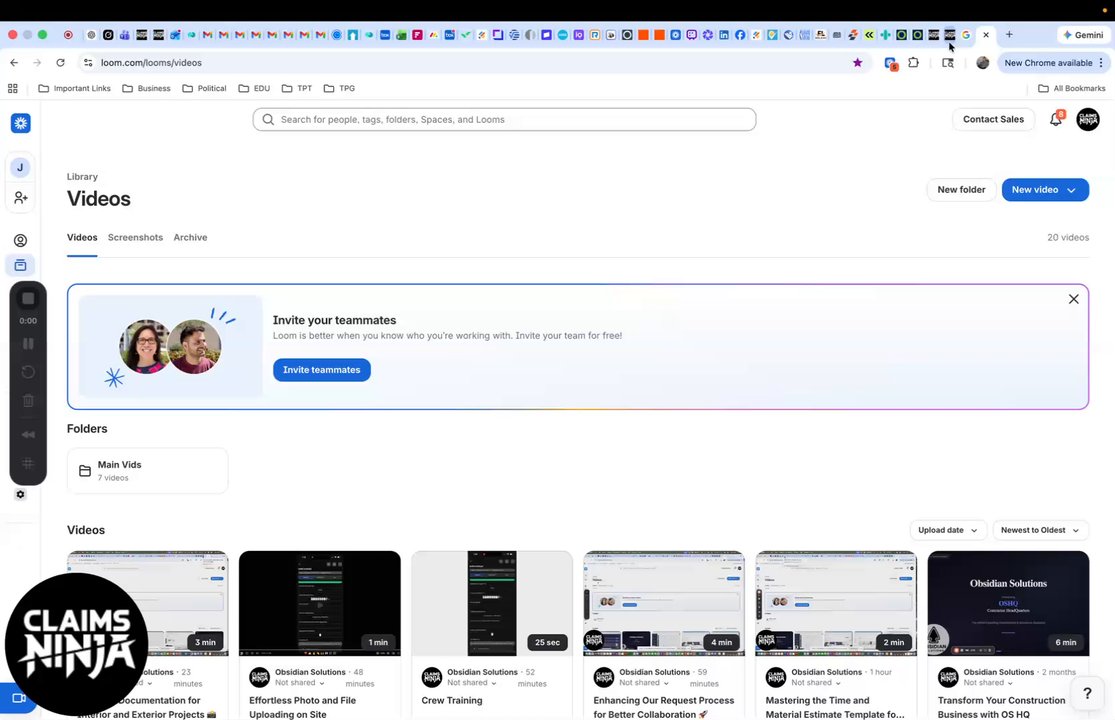Open the notifications bell
The image size is (1115, 720).
(x=1056, y=119)
